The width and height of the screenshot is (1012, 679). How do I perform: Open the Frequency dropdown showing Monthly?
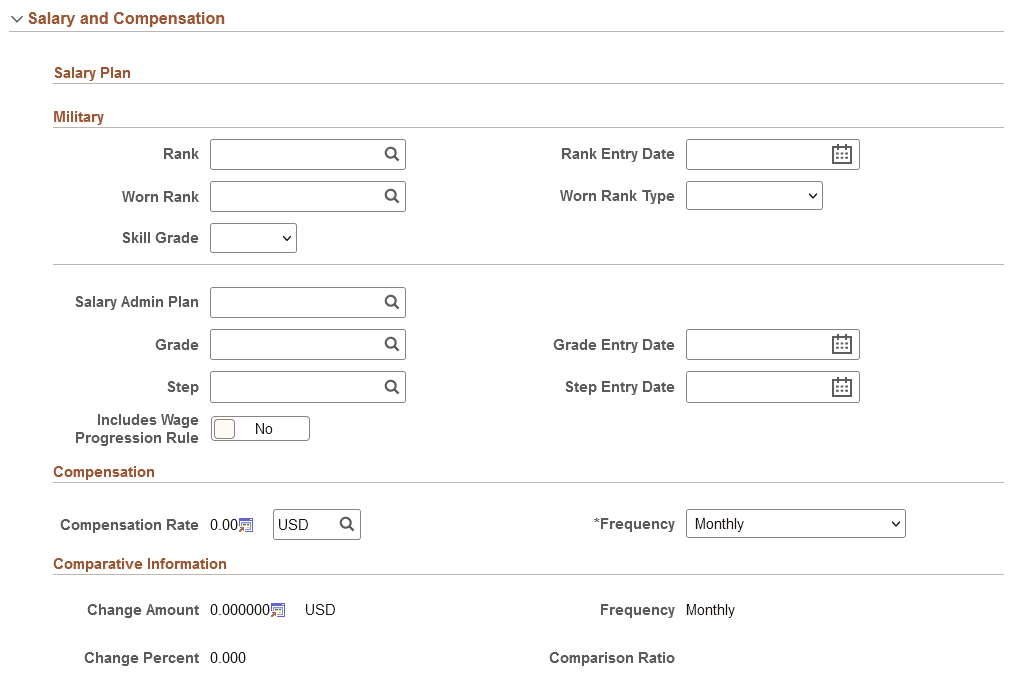click(795, 523)
